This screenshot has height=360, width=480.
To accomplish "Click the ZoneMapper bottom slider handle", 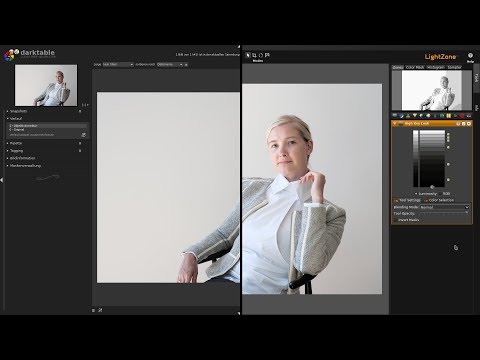I will 432,187.
